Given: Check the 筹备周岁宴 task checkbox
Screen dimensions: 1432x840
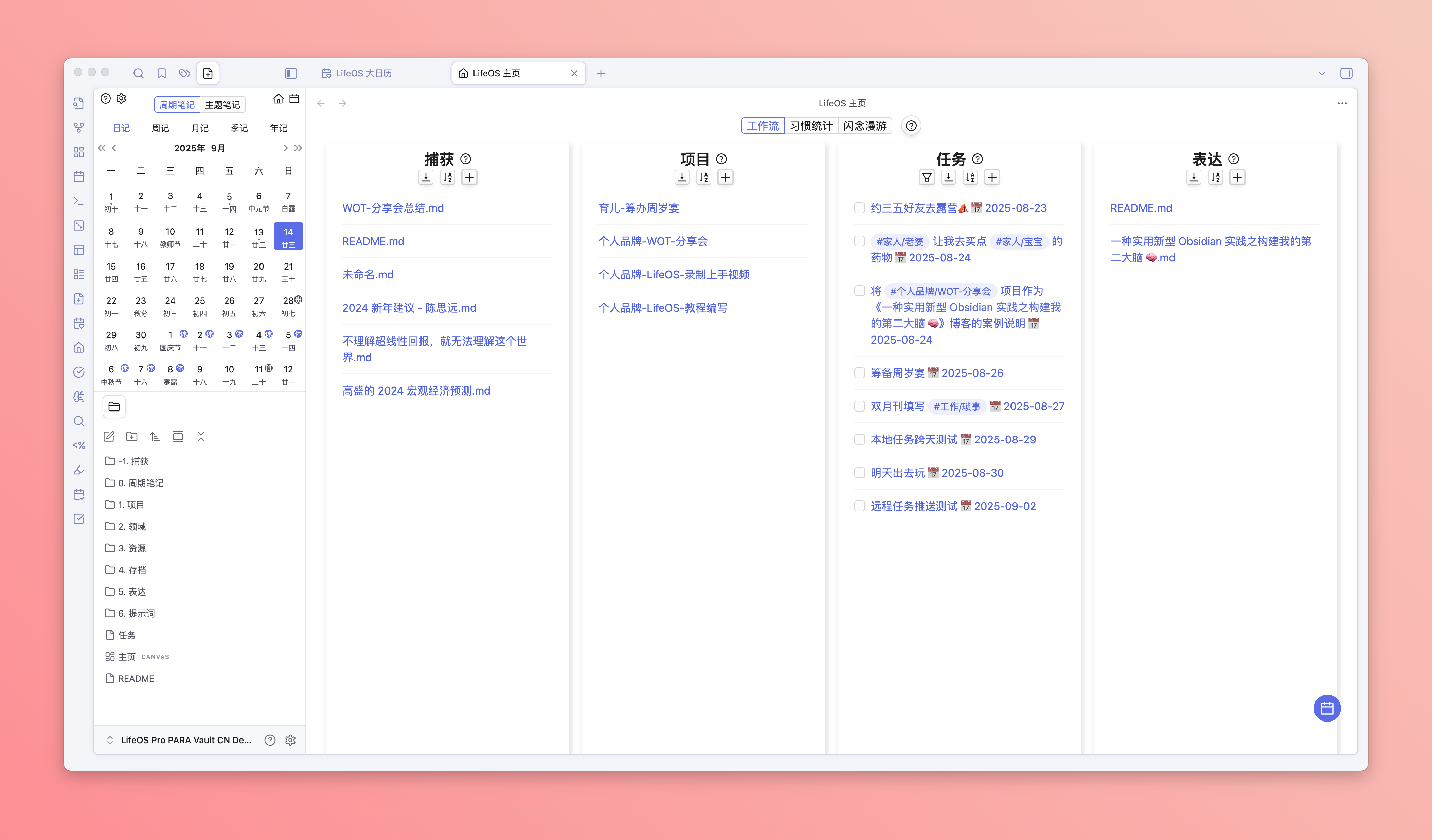Looking at the screenshot, I should pos(859,372).
